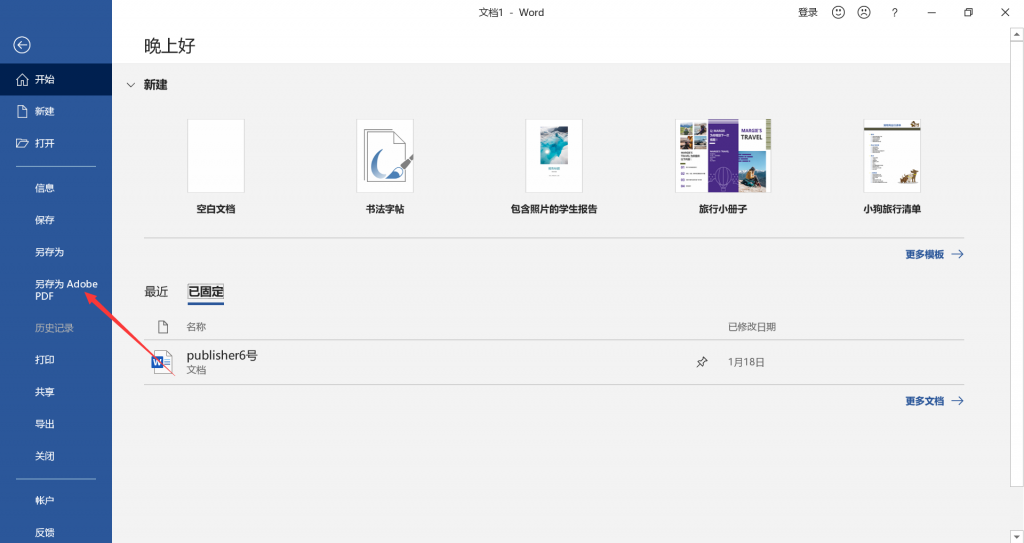The height and width of the screenshot is (543, 1024).
Task: Select the 空白文档 template thumbnail
Action: [216, 156]
